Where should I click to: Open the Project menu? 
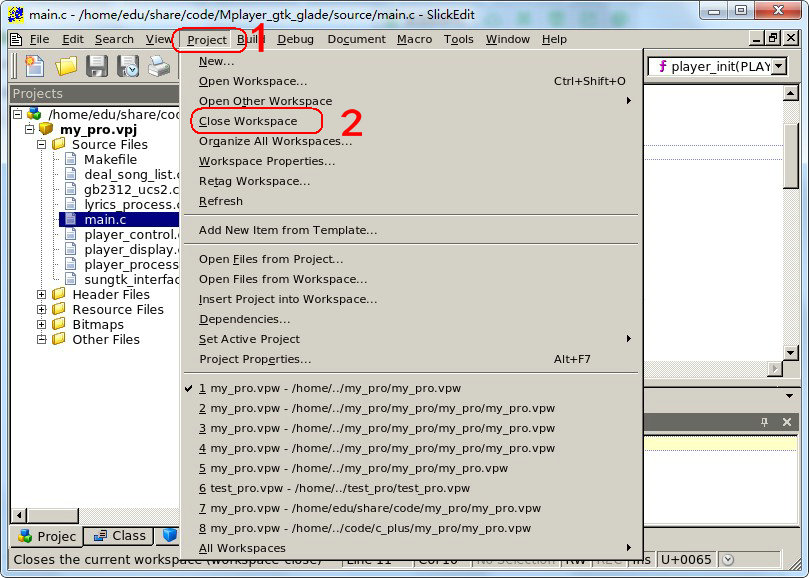coord(206,40)
